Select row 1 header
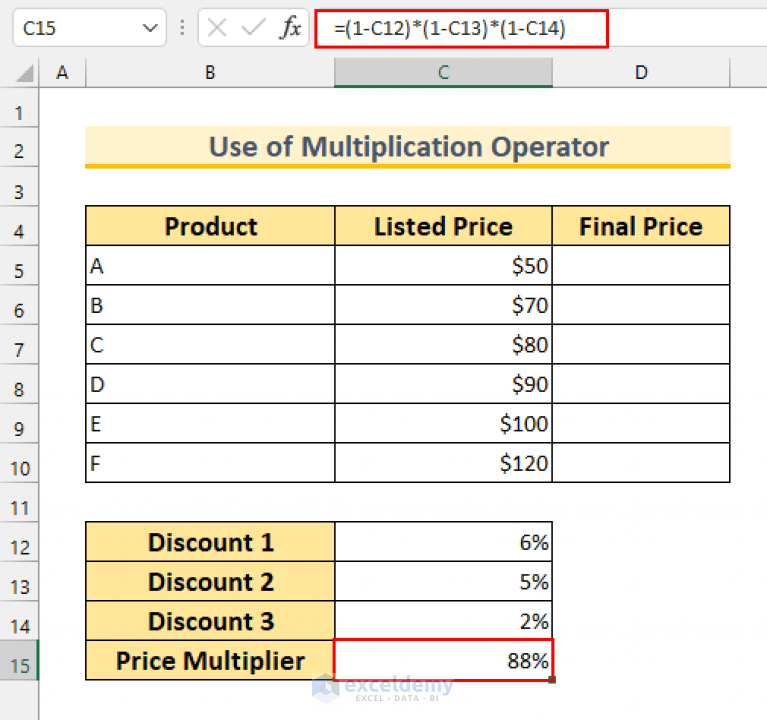Screen dimensions: 767x720 click(19, 109)
